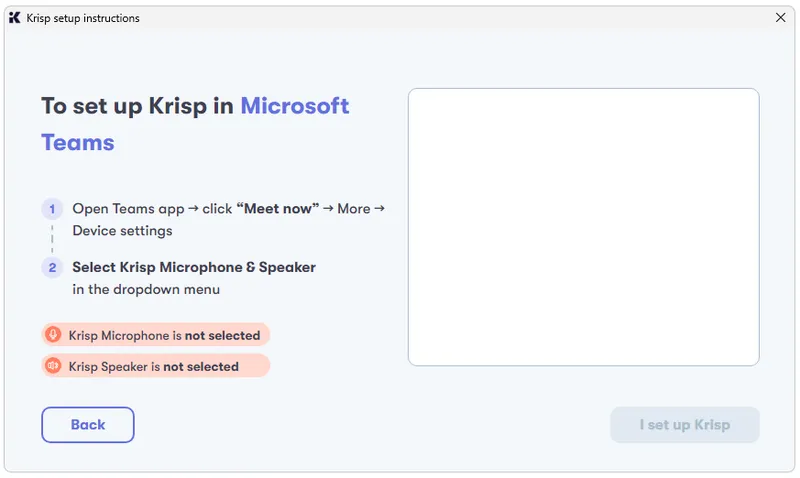Click the Open Teams app instruction text
This screenshot has height=478, width=800.
pyautogui.click(x=128, y=209)
